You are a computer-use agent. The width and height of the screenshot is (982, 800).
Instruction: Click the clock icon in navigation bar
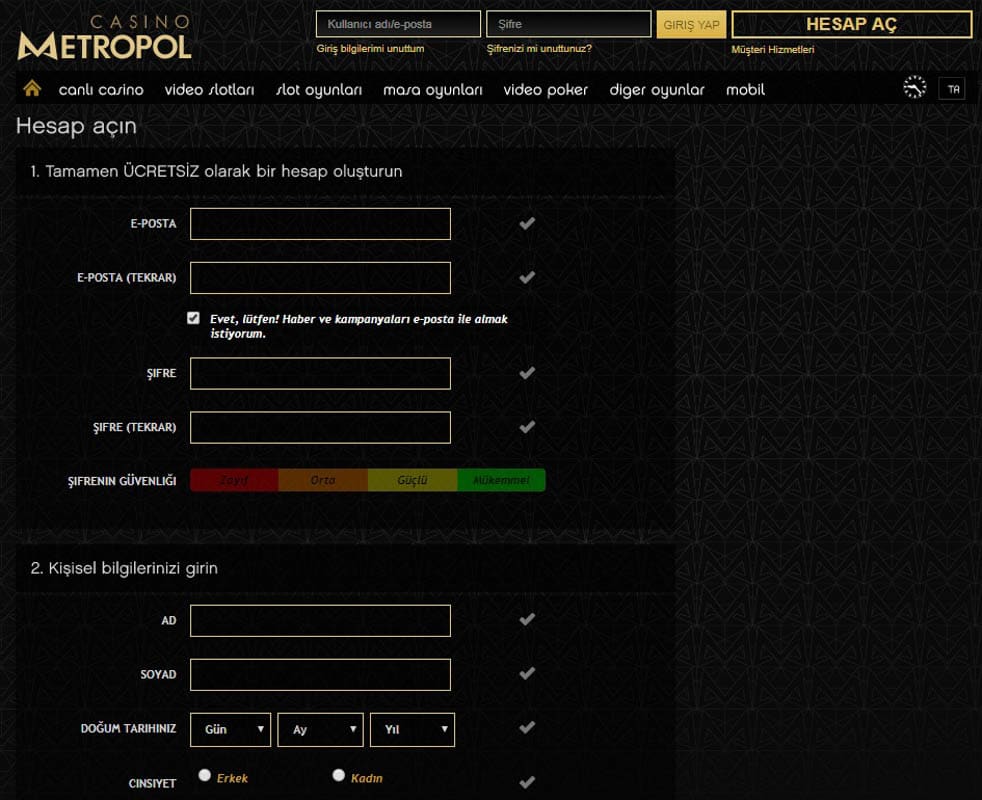pyautogui.click(x=914, y=88)
